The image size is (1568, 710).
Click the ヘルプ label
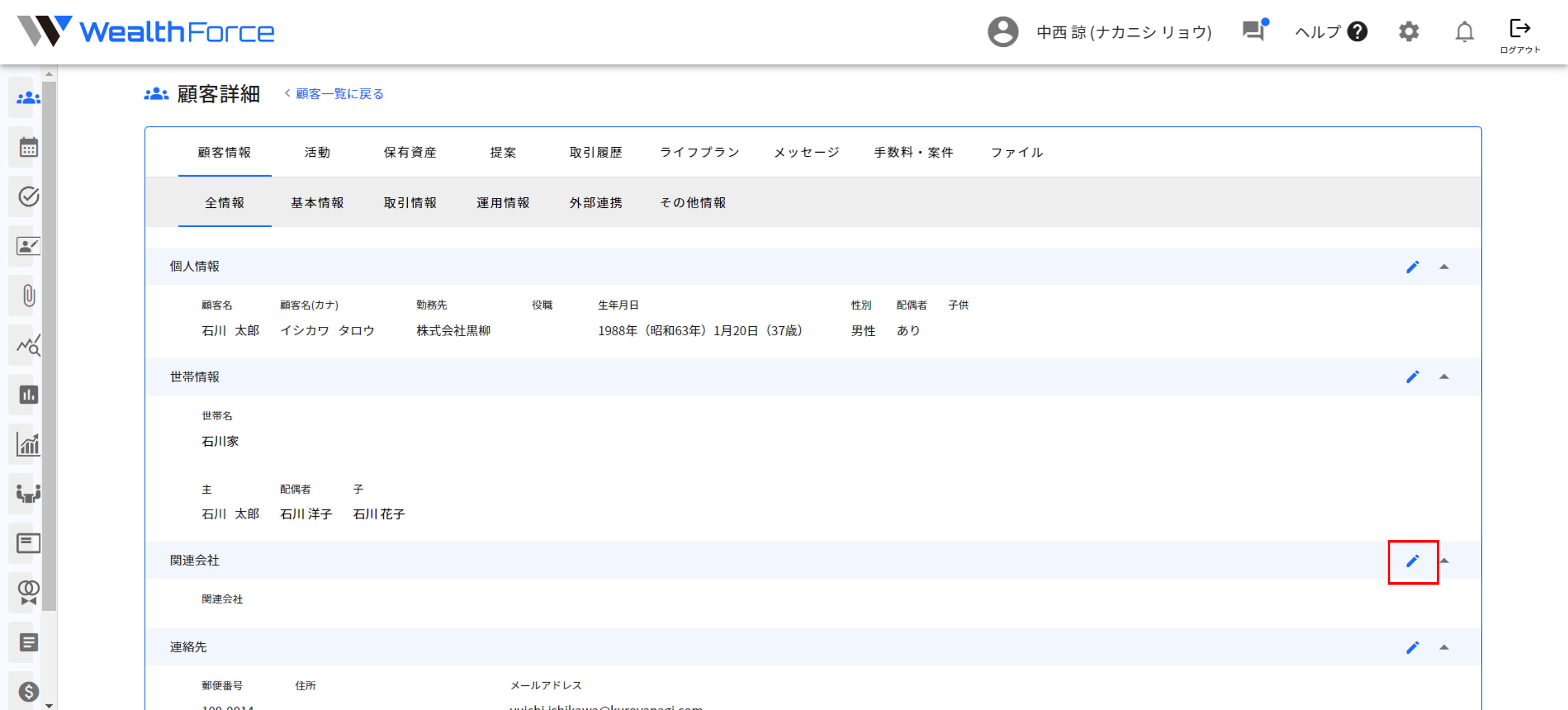[1317, 32]
